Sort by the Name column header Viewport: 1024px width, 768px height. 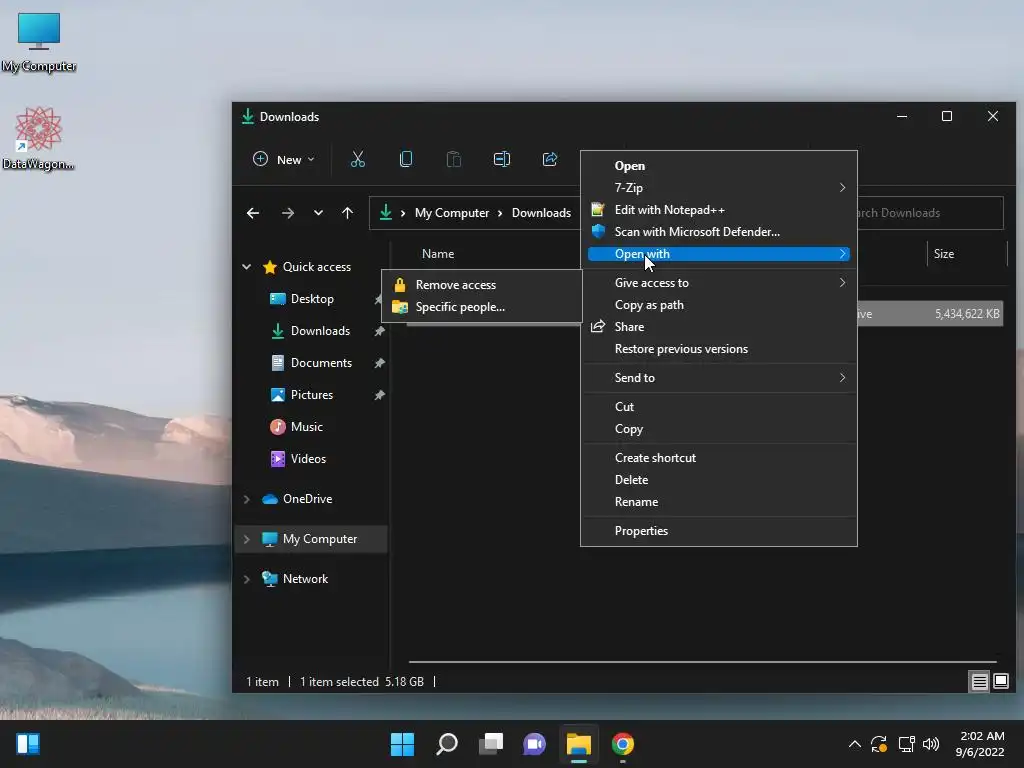[x=438, y=254]
